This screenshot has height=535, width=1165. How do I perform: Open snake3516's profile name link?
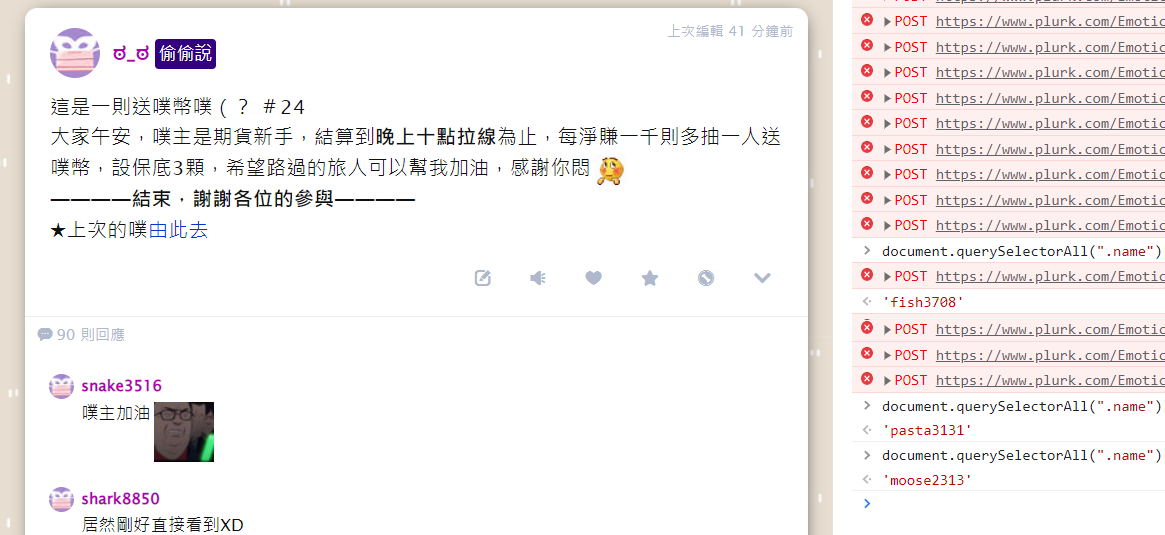pos(121,386)
